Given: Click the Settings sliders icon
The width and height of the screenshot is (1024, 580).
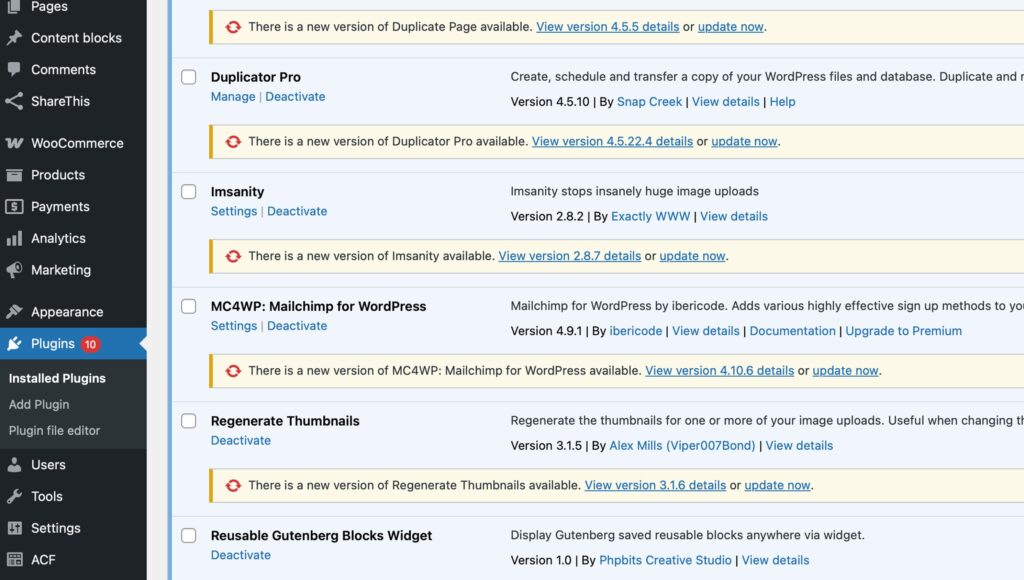Looking at the screenshot, I should 14,528.
